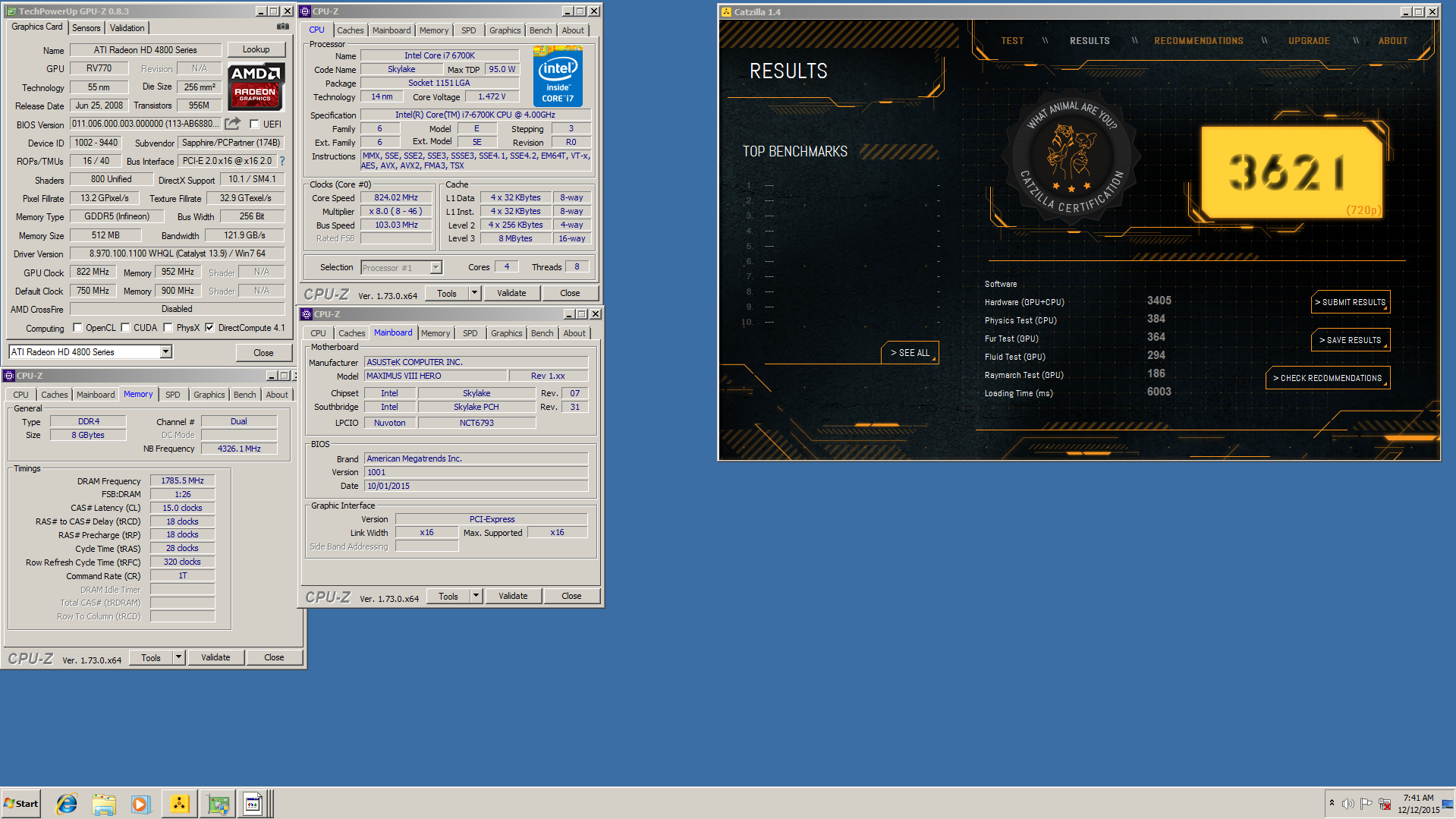Click the volume speaker tray icon
Viewport: 1456px width, 819px height.
(1348, 804)
